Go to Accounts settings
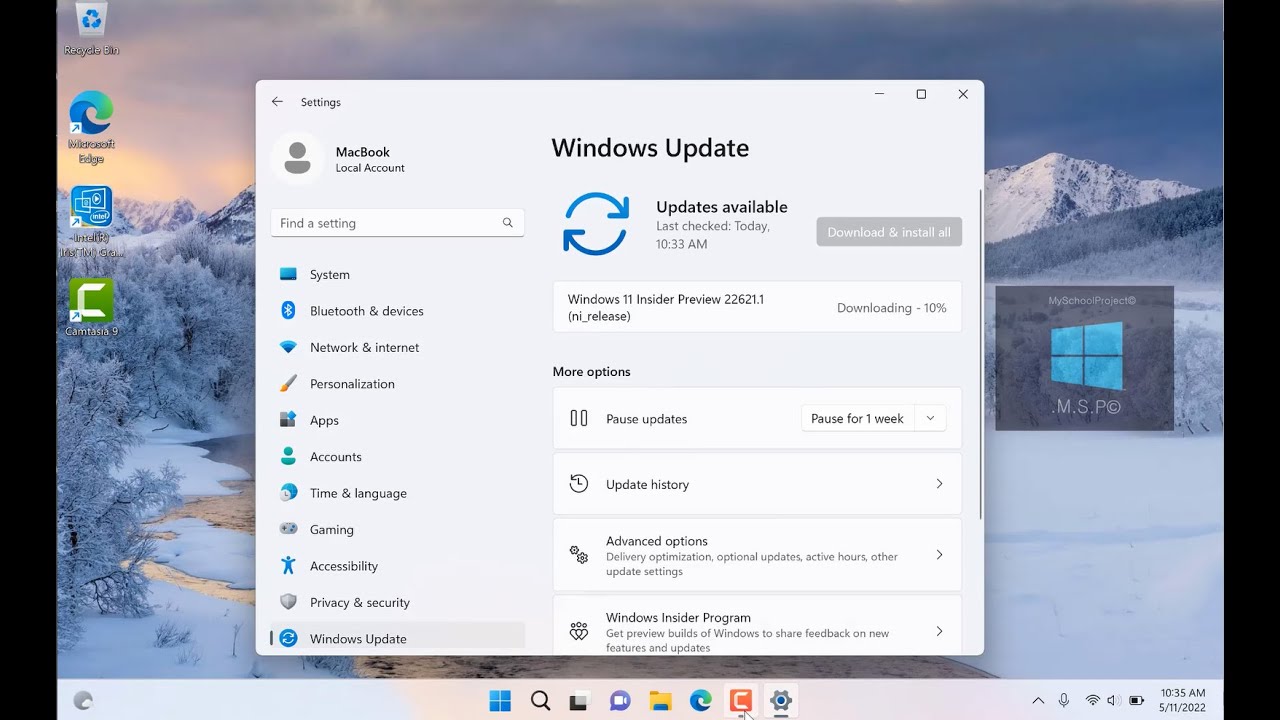This screenshot has width=1280, height=720. coord(397,456)
